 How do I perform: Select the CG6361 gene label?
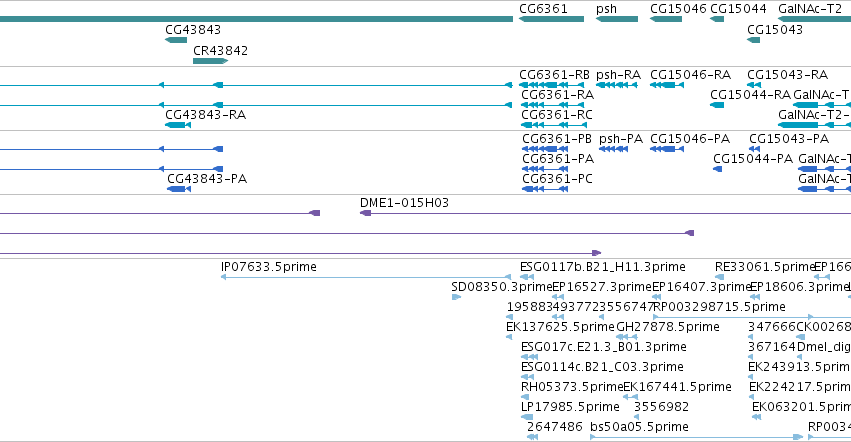click(x=543, y=9)
